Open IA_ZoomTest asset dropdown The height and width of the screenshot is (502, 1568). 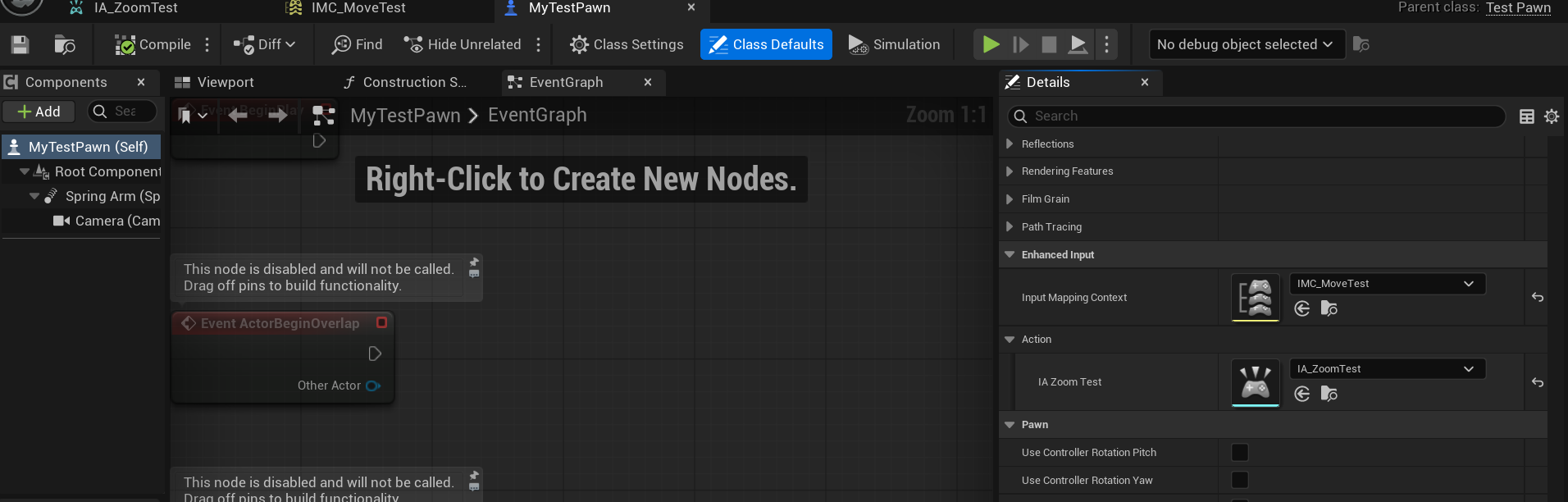pos(1388,369)
